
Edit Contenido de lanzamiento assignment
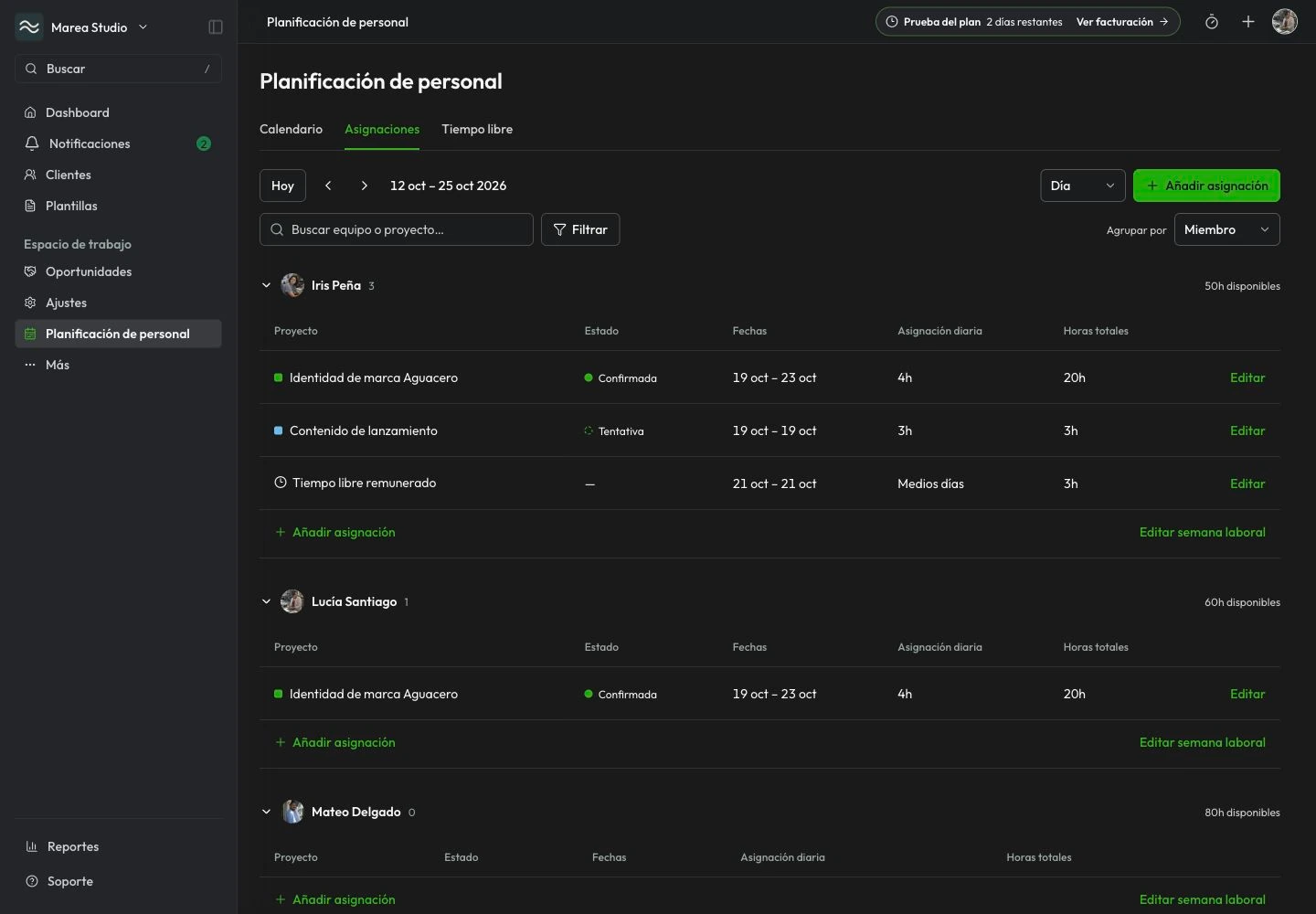coord(1247,430)
